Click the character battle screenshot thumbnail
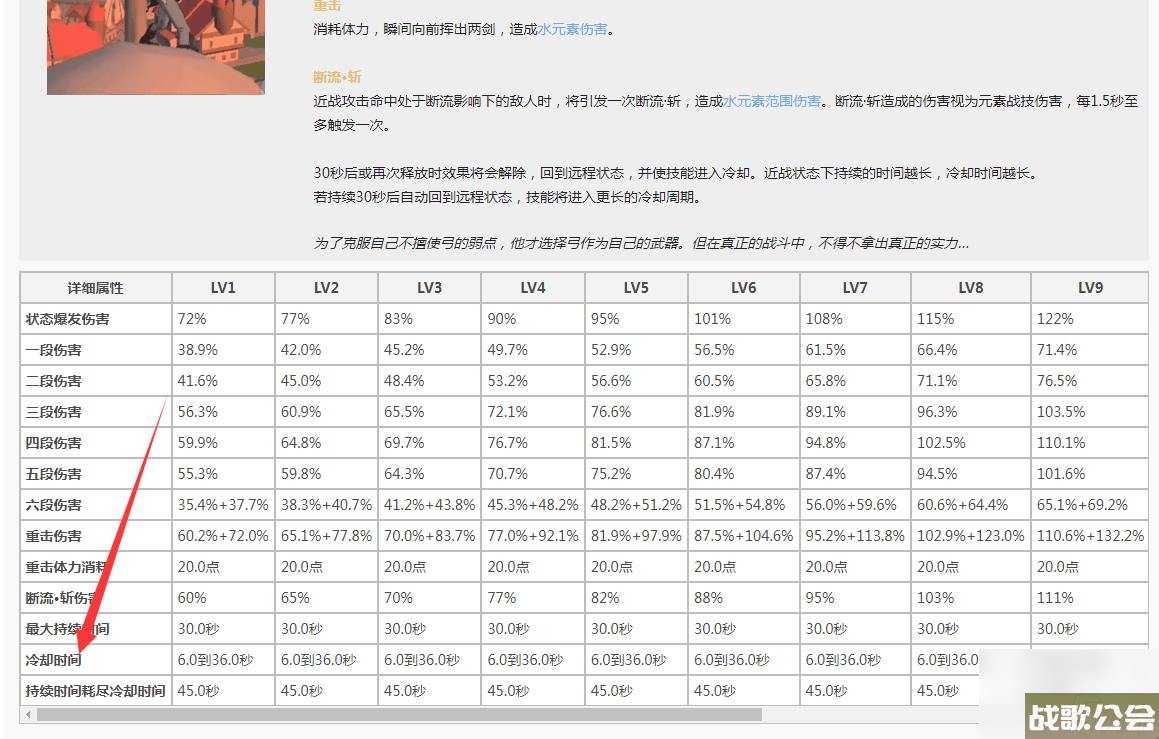Viewport: 1159px width, 739px height. 155,47
